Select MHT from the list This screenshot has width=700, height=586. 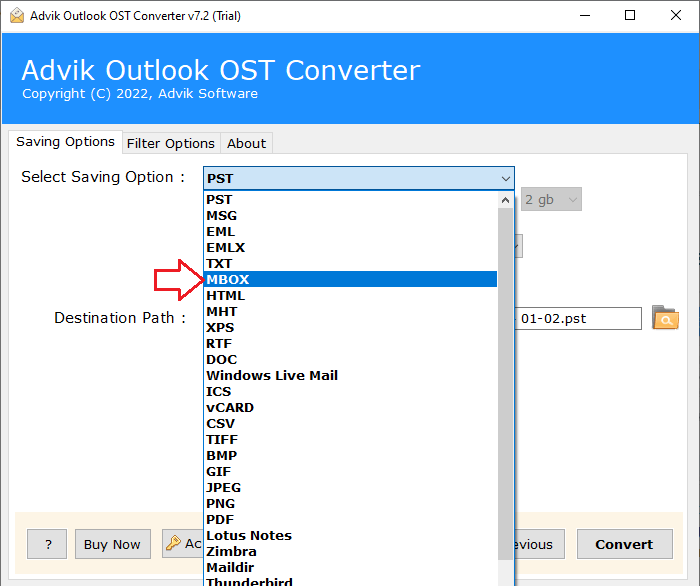pyautogui.click(x=350, y=312)
